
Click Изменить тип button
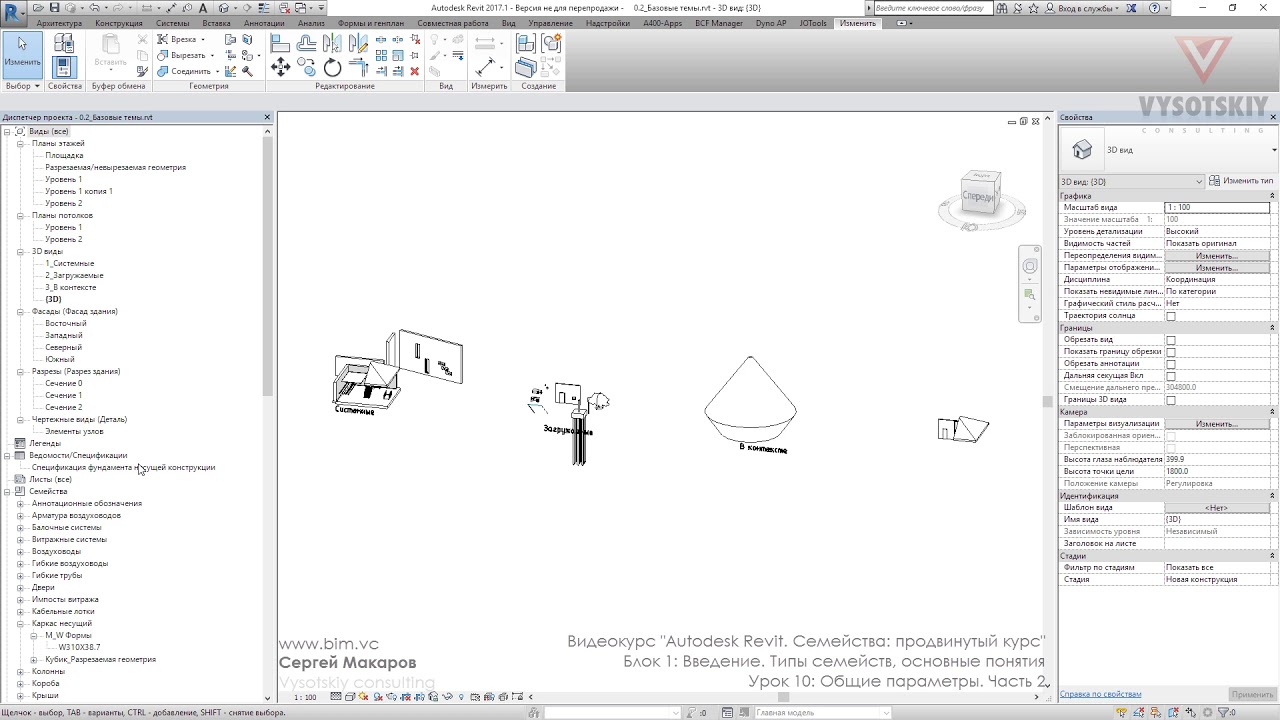tap(1242, 181)
